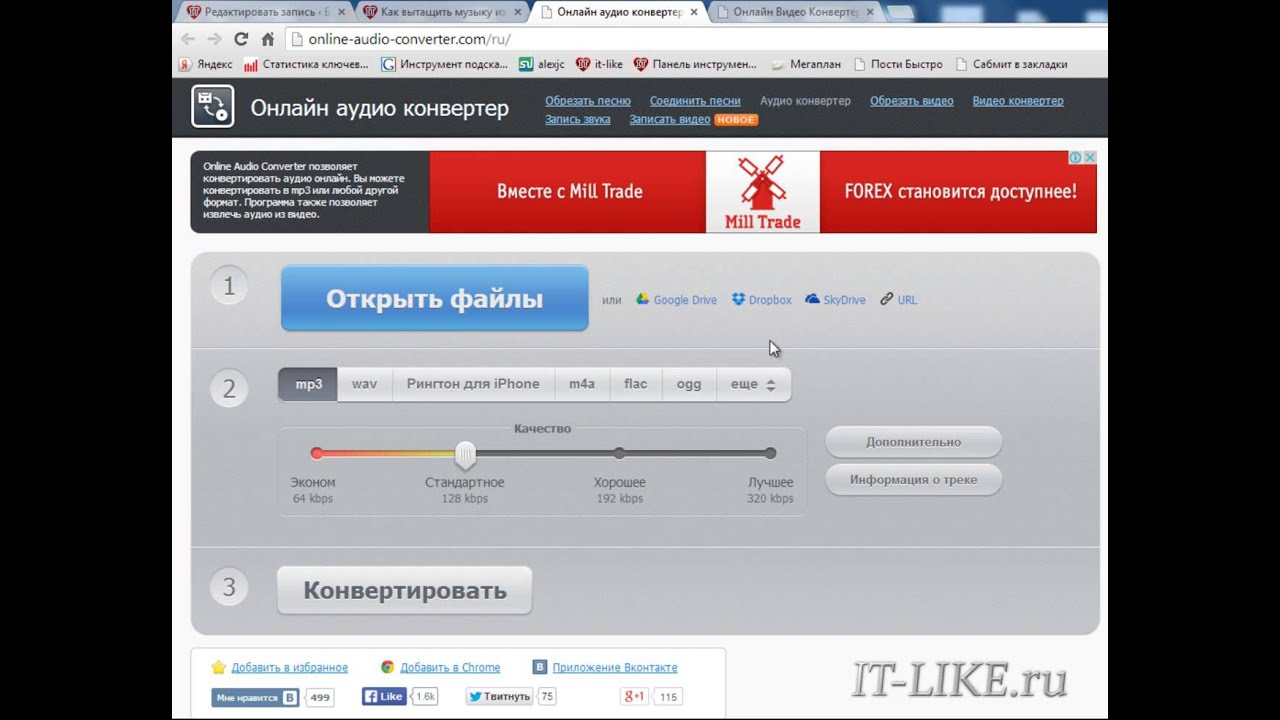Switch to Как вытащить музыку tab
The image size is (1280, 720).
tap(442, 12)
